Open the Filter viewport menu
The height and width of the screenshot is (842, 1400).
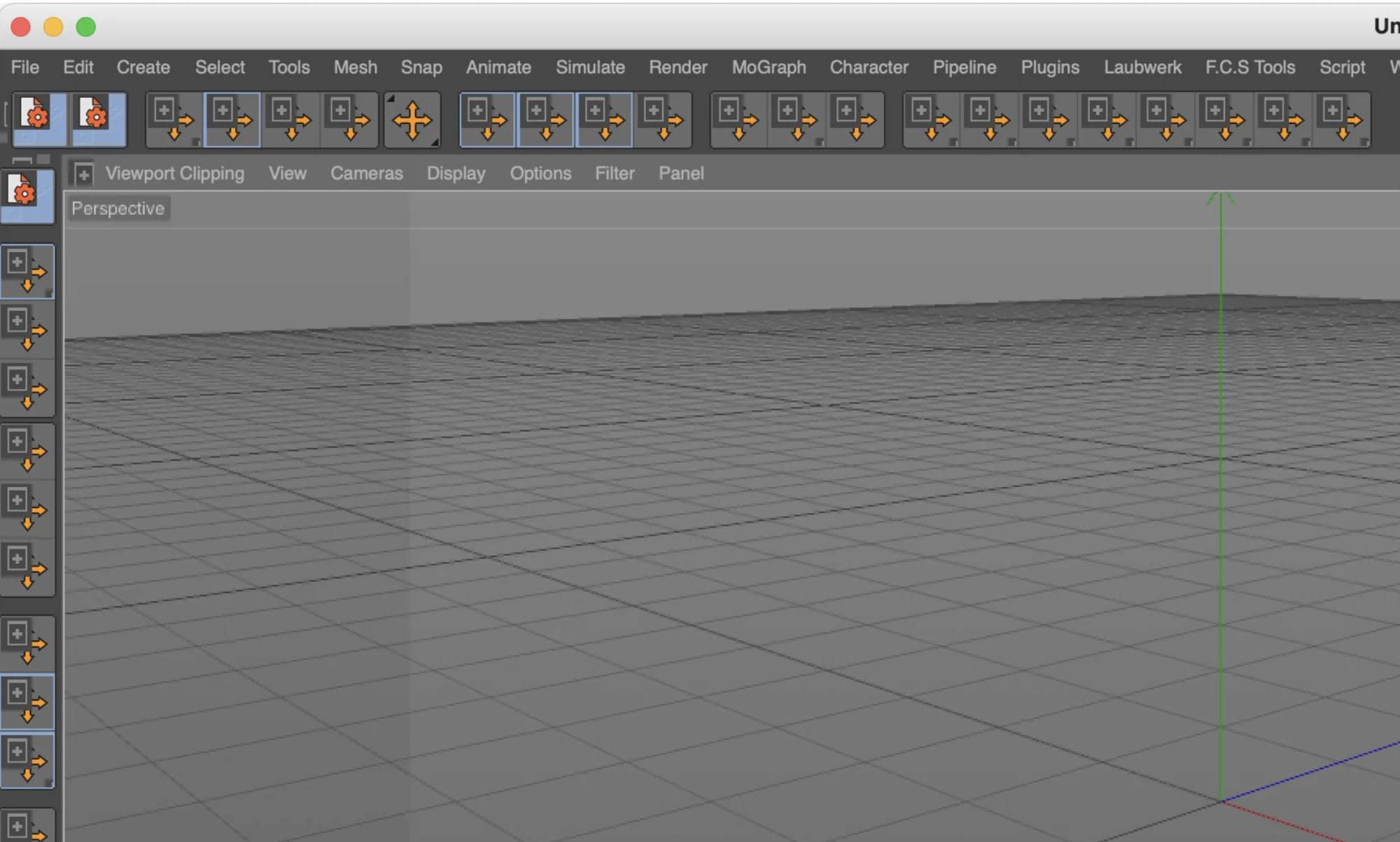(614, 174)
